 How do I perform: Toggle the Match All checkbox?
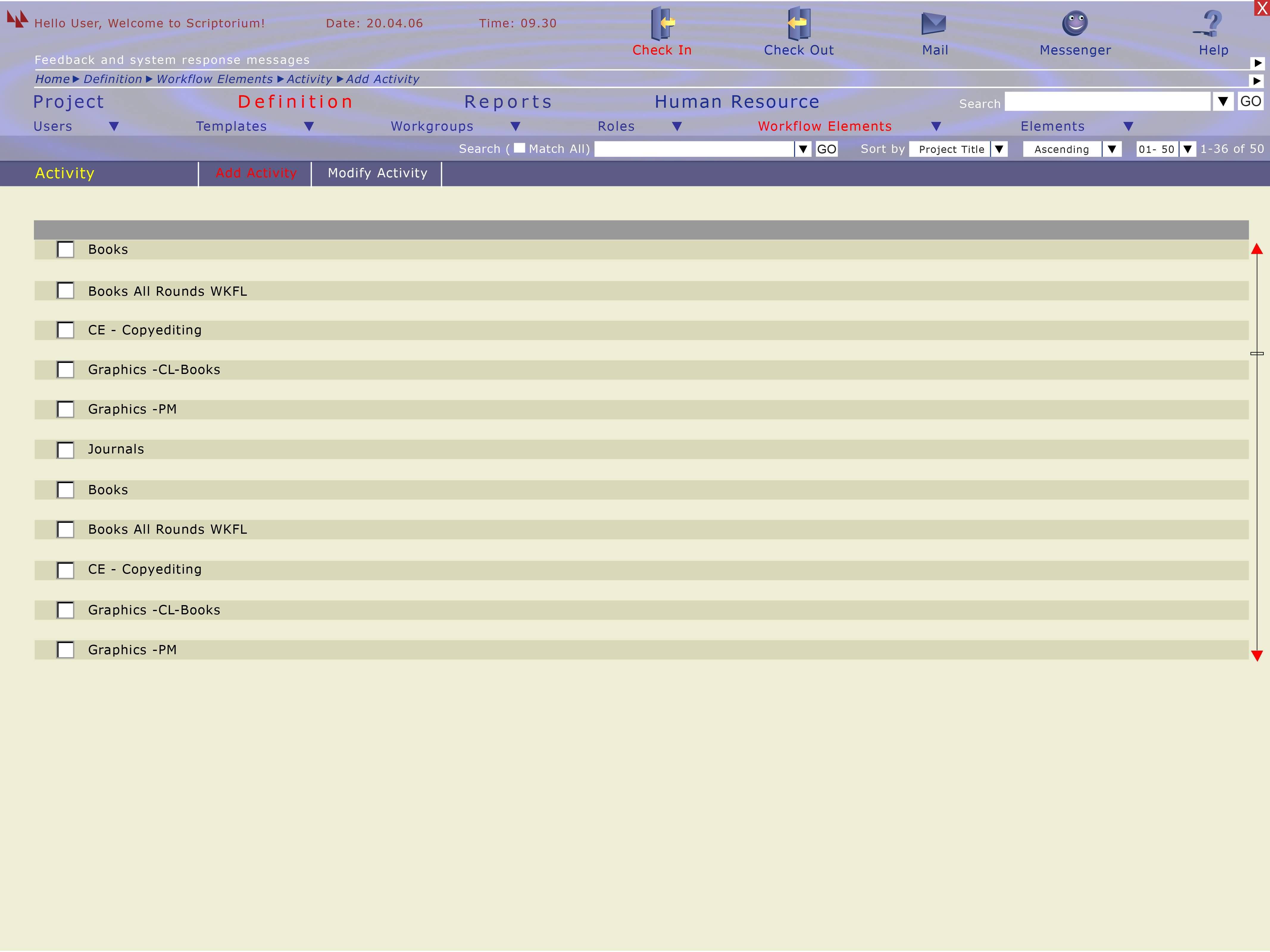tap(519, 148)
